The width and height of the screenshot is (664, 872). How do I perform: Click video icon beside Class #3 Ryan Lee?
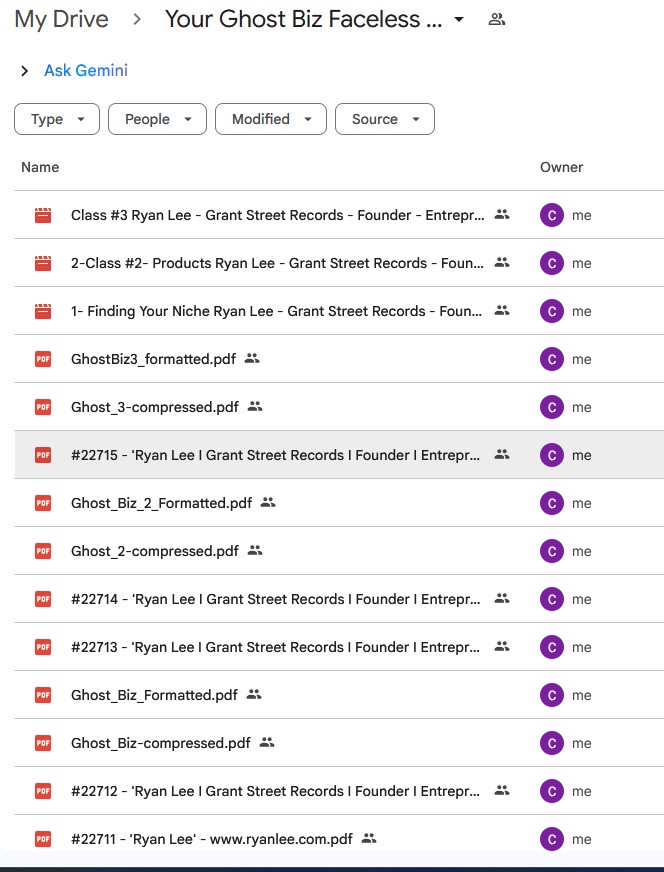point(42,215)
